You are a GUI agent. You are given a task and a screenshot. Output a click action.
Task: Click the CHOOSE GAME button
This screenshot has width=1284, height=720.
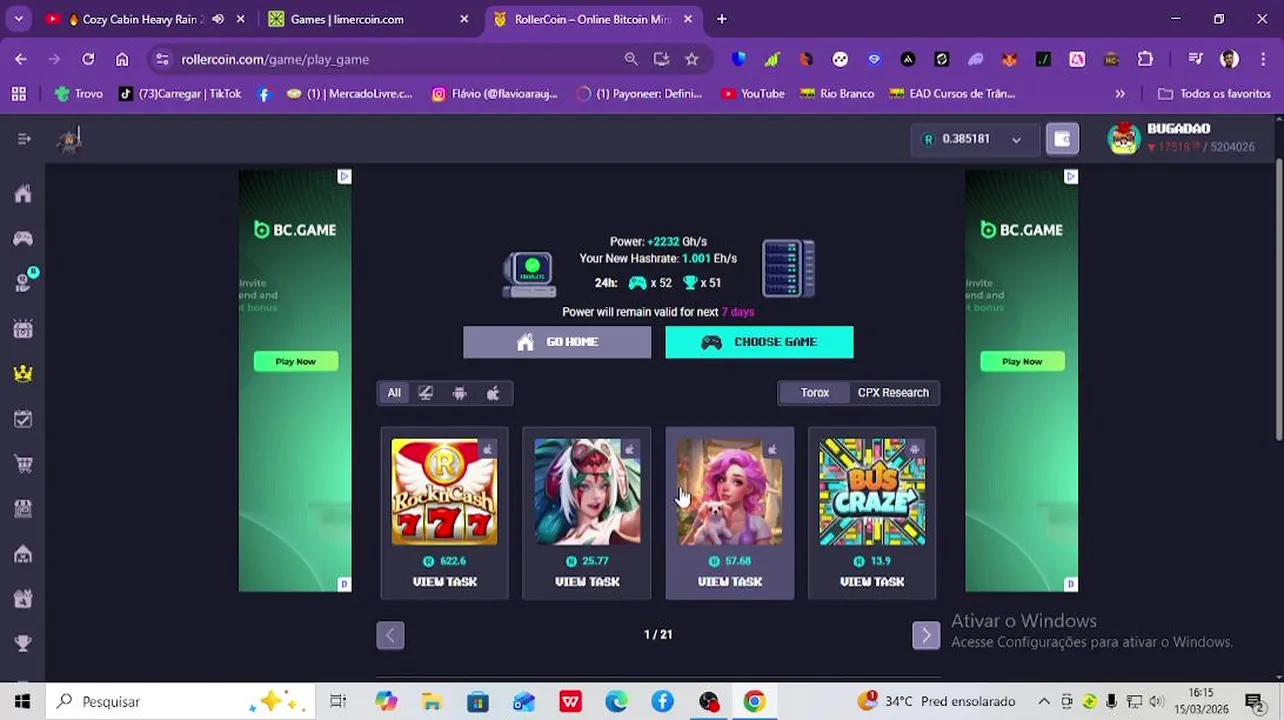coord(759,342)
